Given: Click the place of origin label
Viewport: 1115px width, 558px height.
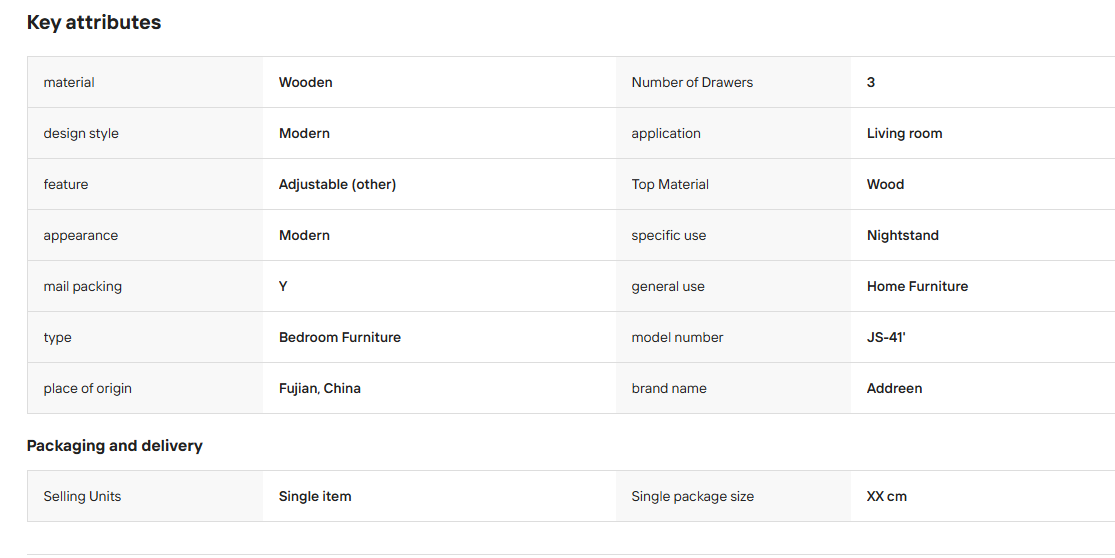Looking at the screenshot, I should [87, 388].
